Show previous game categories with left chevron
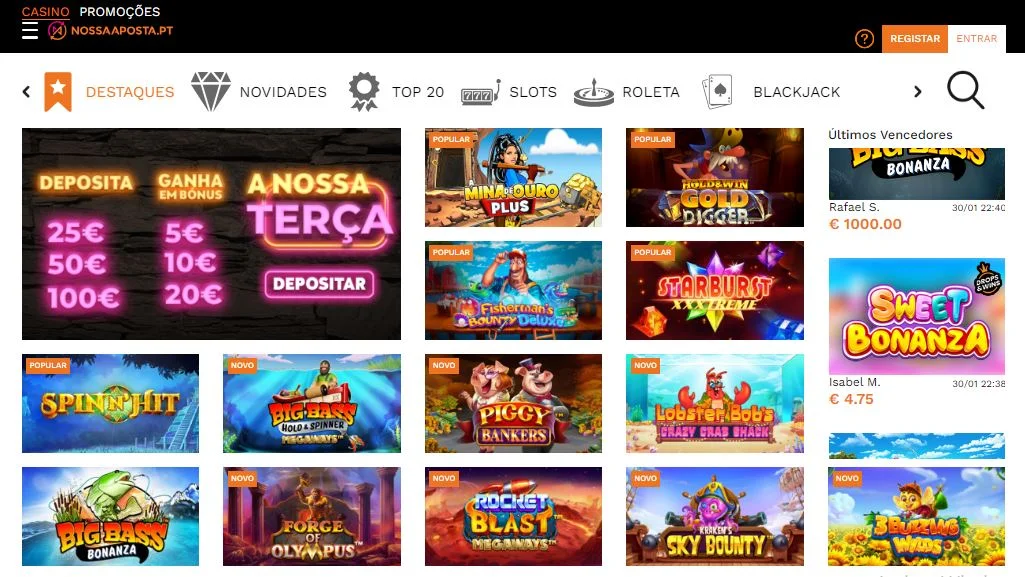Viewport: 1025px width, 577px height. (x=26, y=91)
